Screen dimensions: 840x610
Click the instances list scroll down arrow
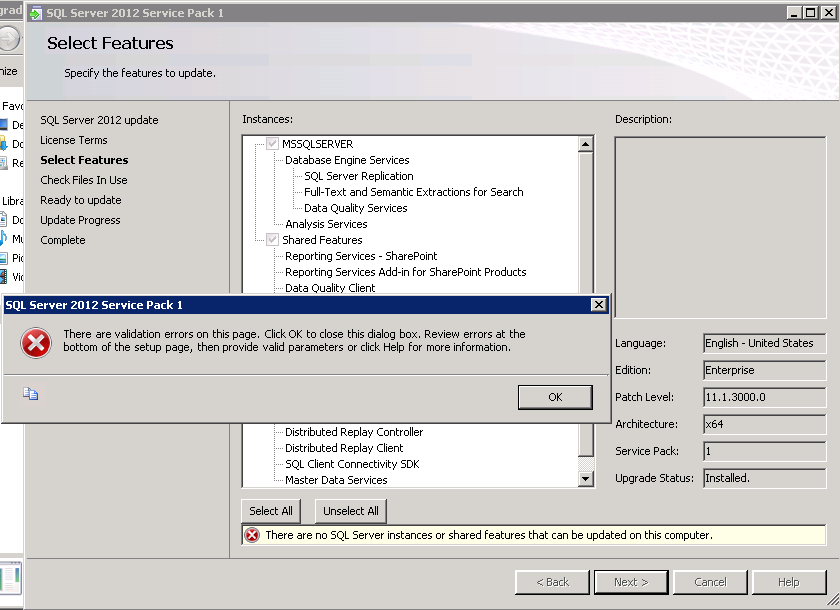[x=586, y=479]
